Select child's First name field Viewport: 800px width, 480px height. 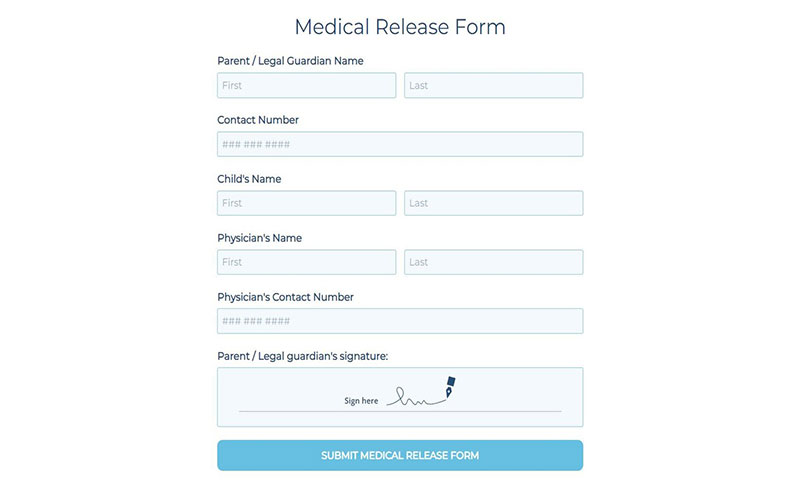(x=306, y=203)
